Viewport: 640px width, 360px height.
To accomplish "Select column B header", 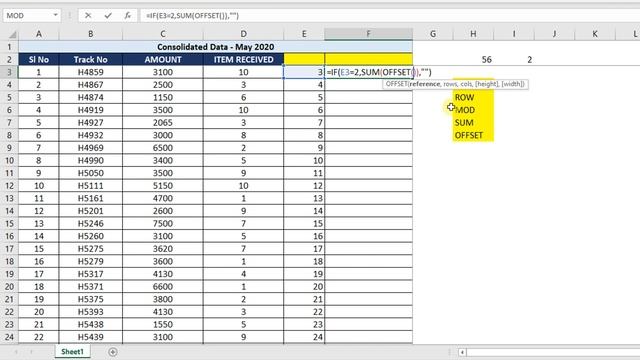I will click(x=91, y=34).
